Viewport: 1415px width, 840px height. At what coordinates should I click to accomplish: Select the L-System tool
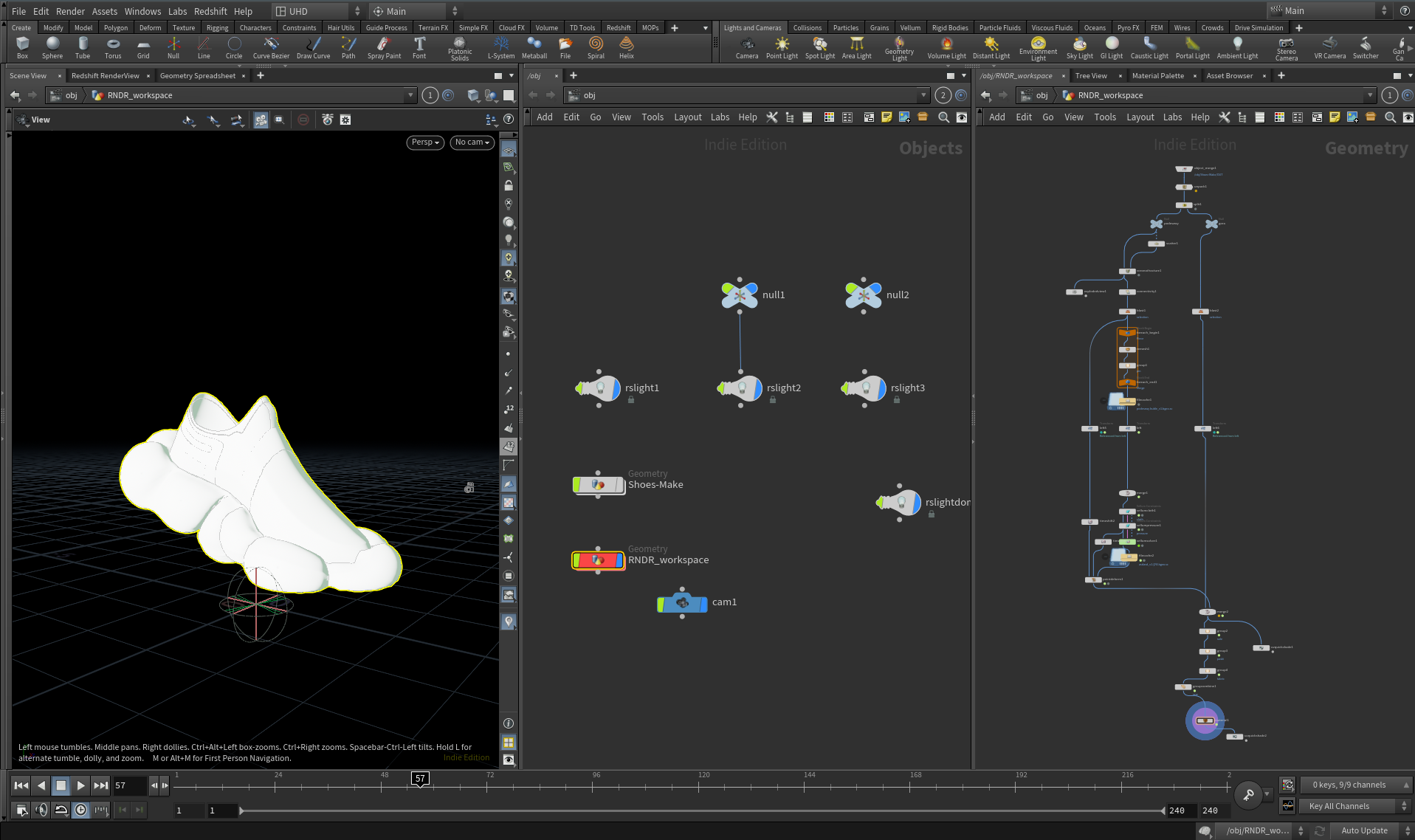(501, 48)
